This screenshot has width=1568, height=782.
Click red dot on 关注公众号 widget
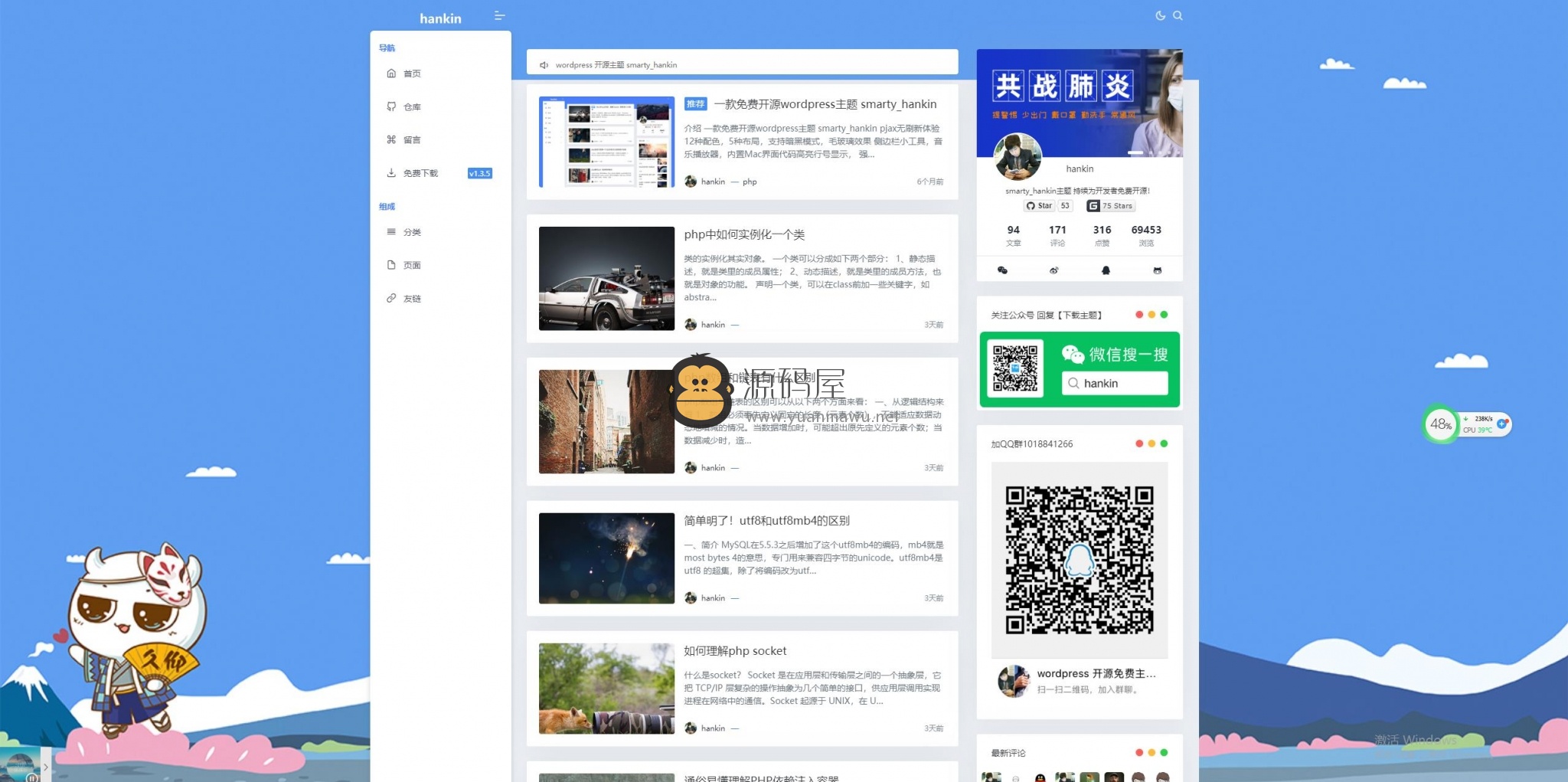click(1139, 315)
